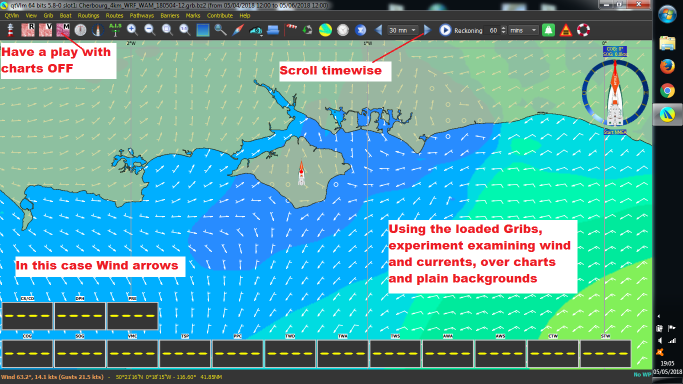Open the Grib menu
Screen dimensions: 683x384
coord(48,15)
